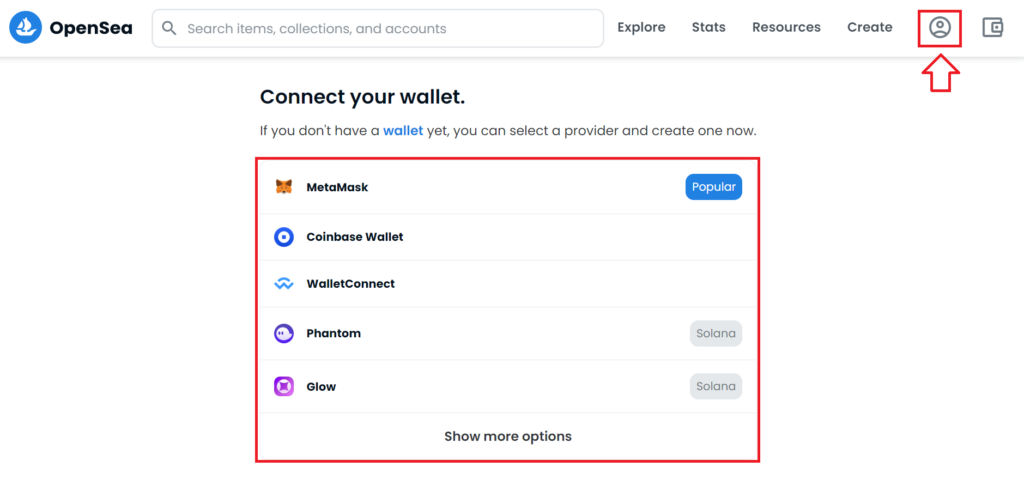Screen dimensions: 1024x491
Task: Click the MetaMask fox icon
Action: 283,187
